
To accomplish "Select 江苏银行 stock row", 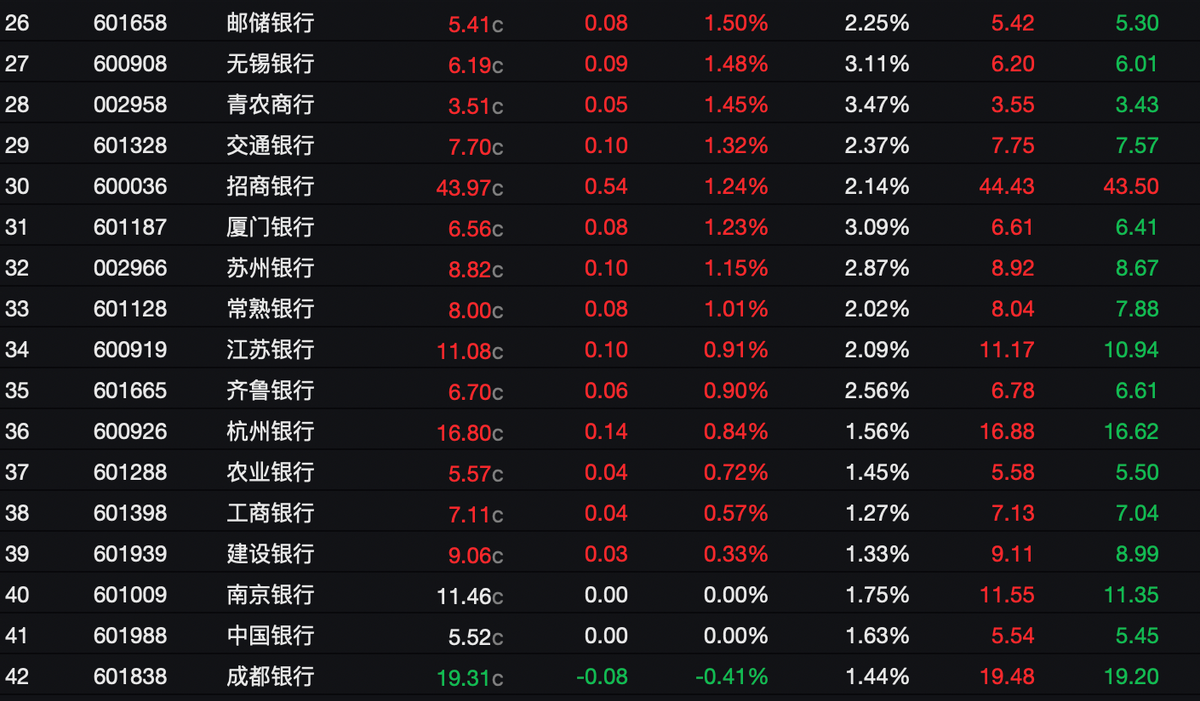I will pyautogui.click(x=600, y=349).
